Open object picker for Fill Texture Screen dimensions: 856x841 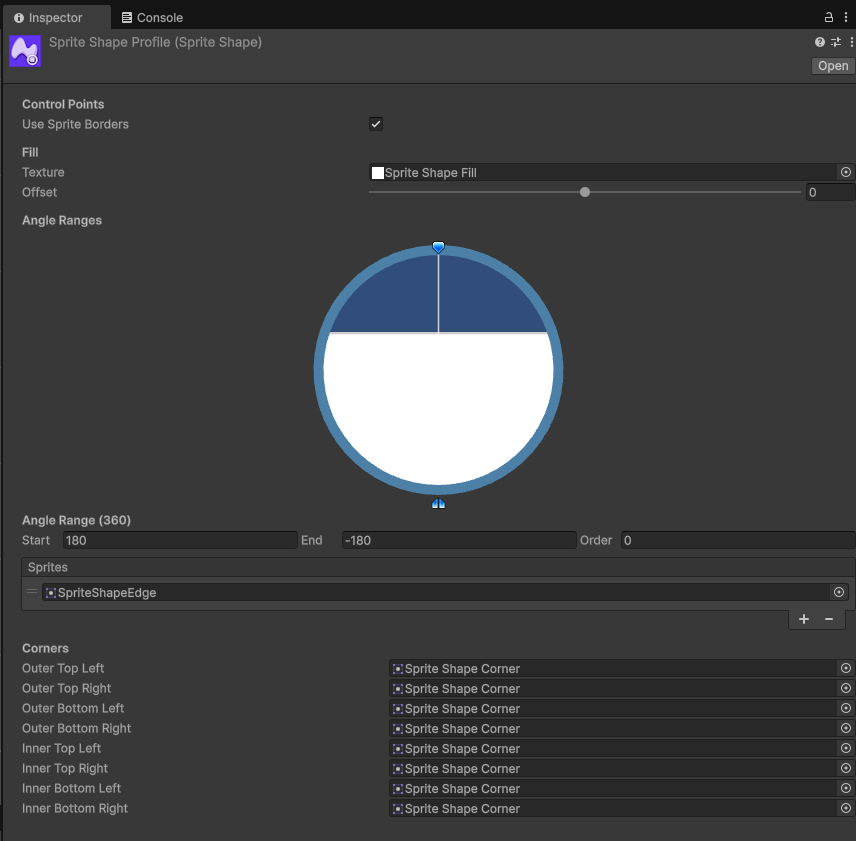click(x=846, y=172)
